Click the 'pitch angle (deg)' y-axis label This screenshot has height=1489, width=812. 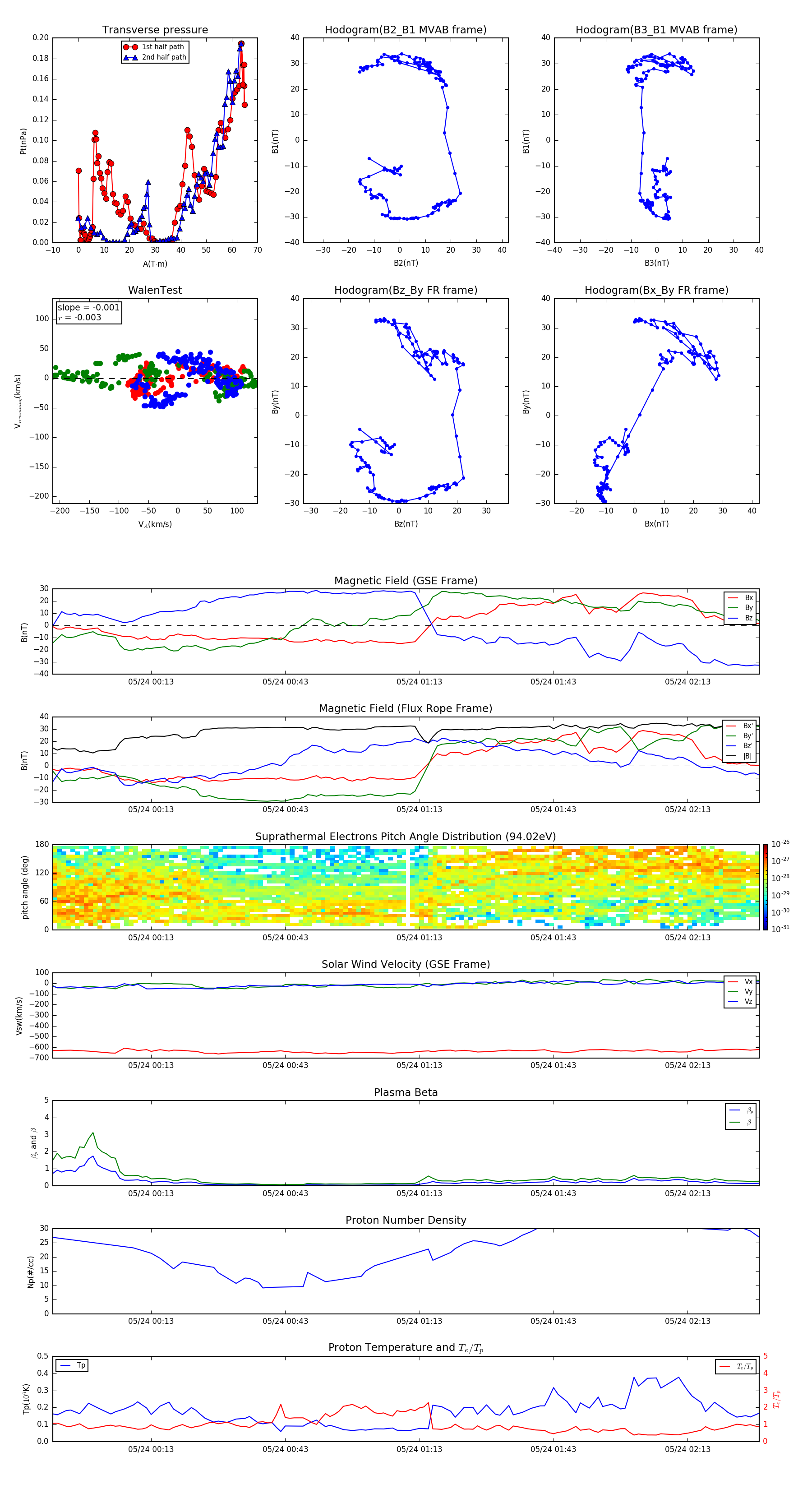pyautogui.click(x=25, y=887)
